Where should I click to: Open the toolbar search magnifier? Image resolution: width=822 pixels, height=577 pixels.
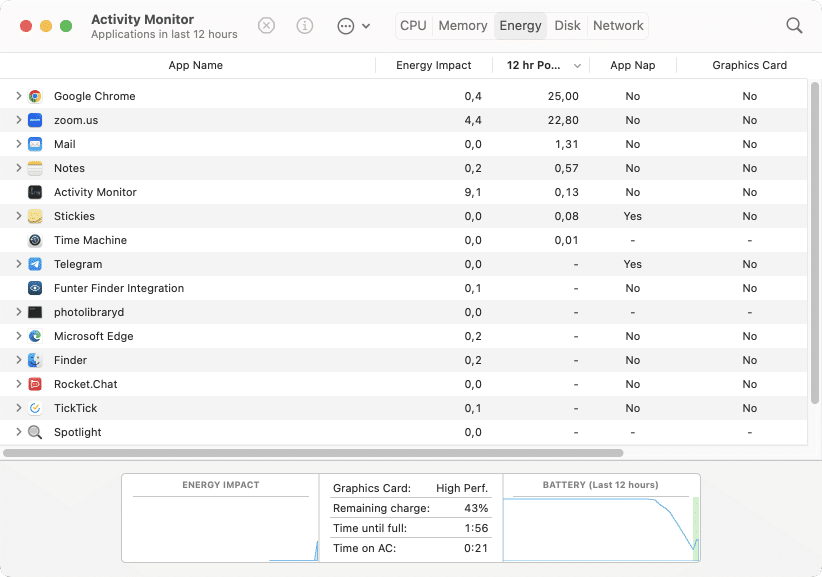pyautogui.click(x=794, y=26)
